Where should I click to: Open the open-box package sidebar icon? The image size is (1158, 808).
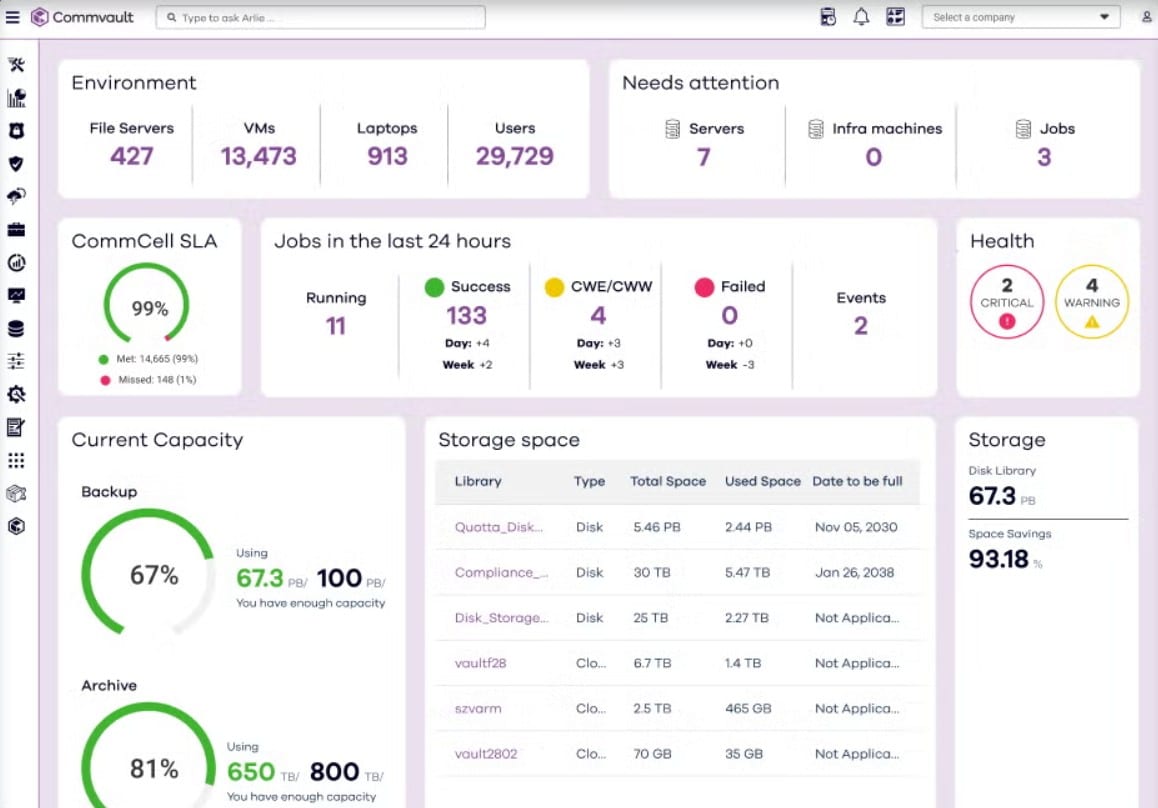pyautogui.click(x=16, y=493)
